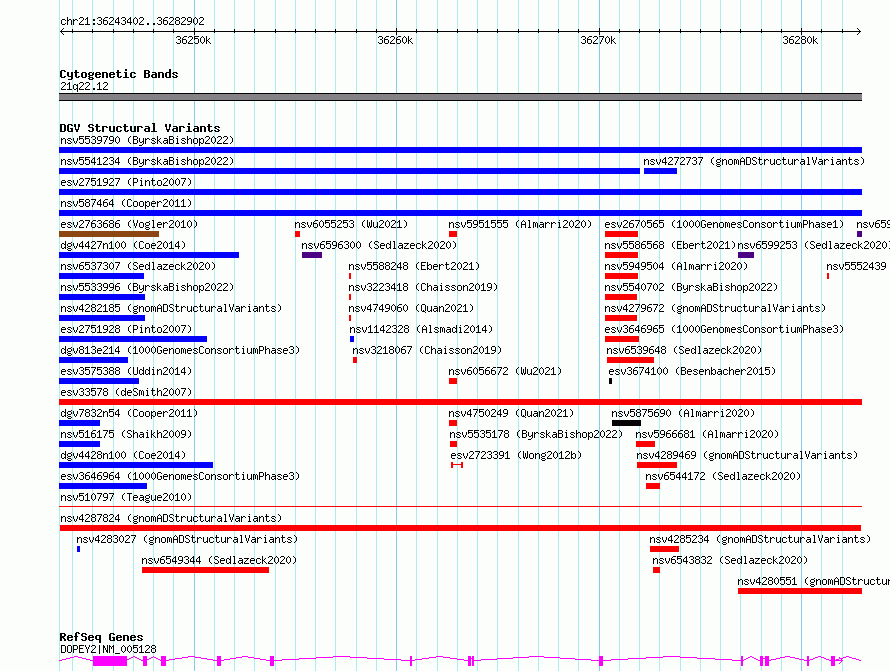Select nsv510797 (Teague2010) label

click(126, 497)
